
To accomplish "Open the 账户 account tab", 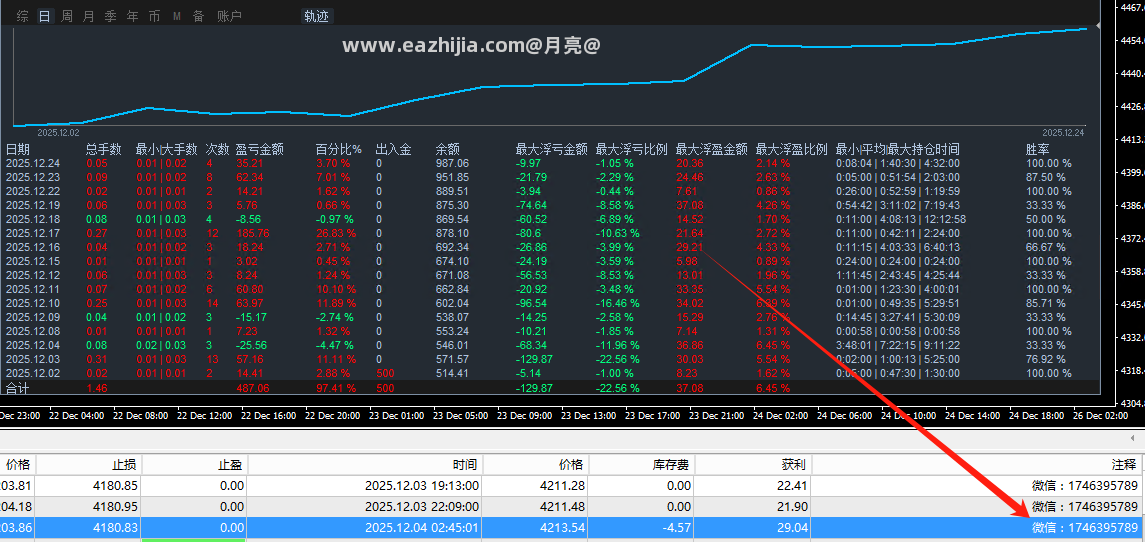I will [x=229, y=16].
